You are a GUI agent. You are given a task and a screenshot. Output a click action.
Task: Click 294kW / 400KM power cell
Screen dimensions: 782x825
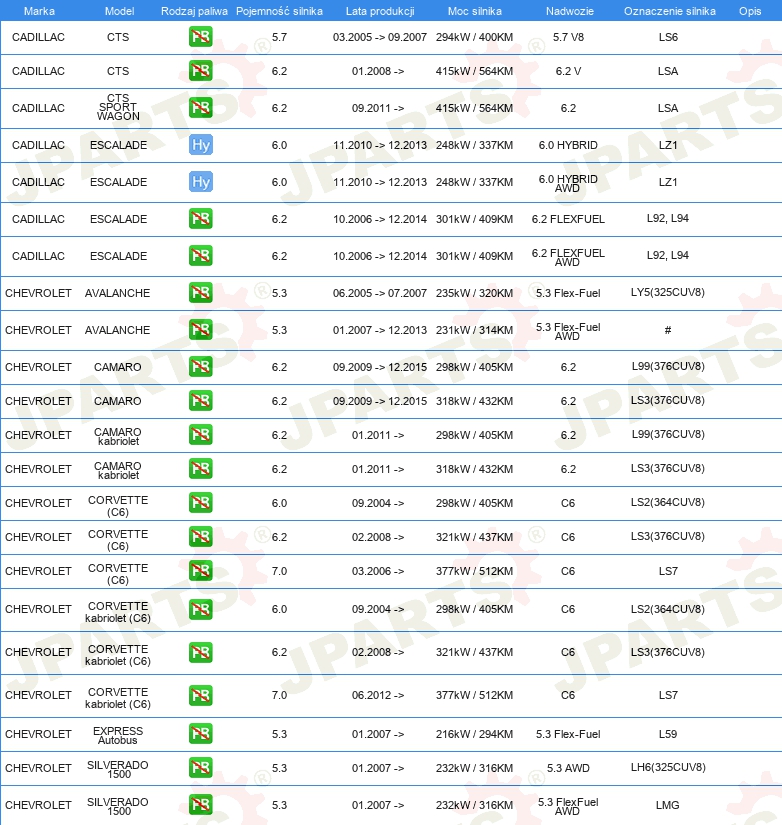474,37
